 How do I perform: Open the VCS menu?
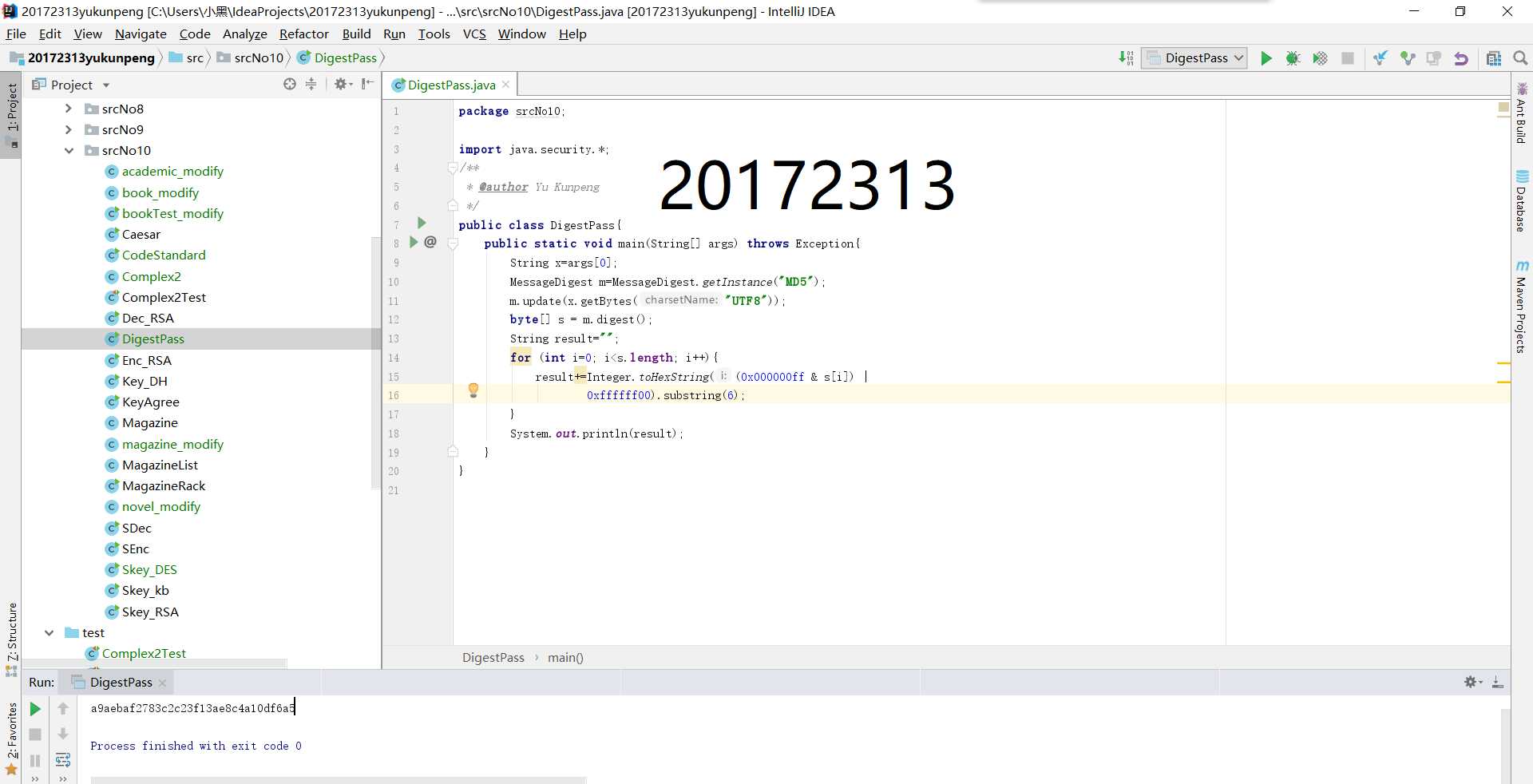(x=474, y=34)
